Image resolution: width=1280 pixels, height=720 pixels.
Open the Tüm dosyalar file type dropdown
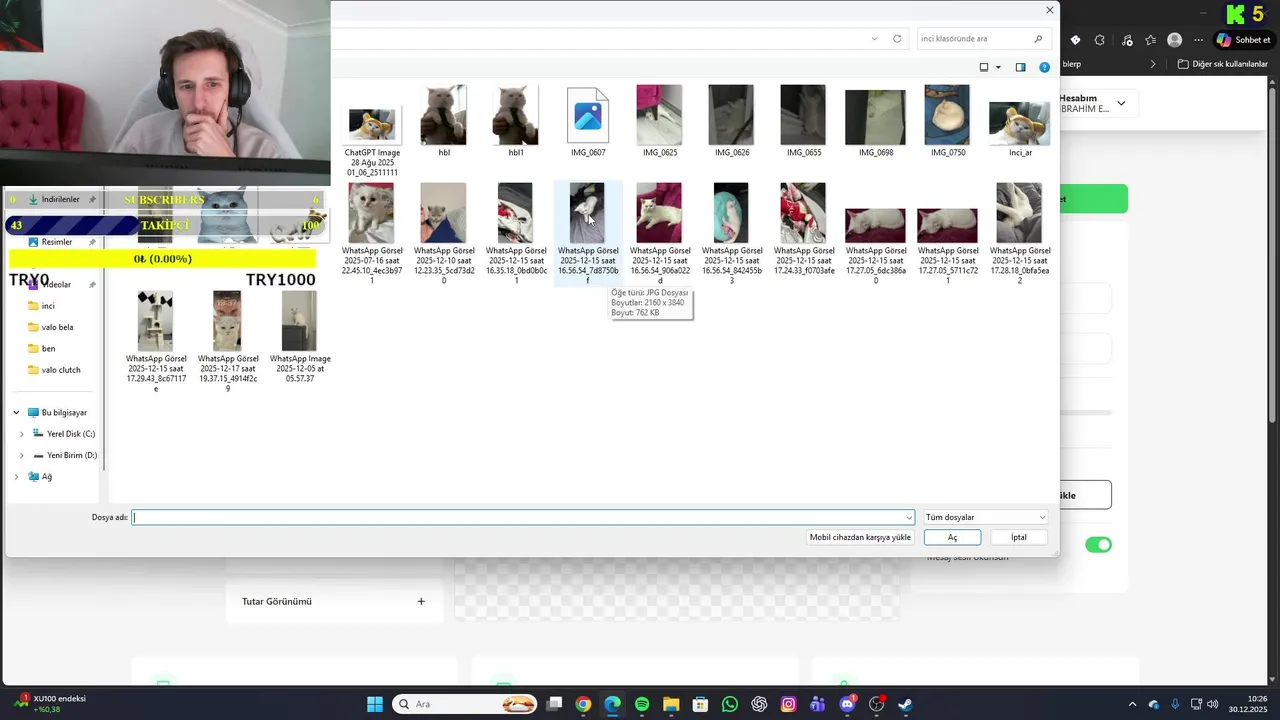click(x=985, y=518)
